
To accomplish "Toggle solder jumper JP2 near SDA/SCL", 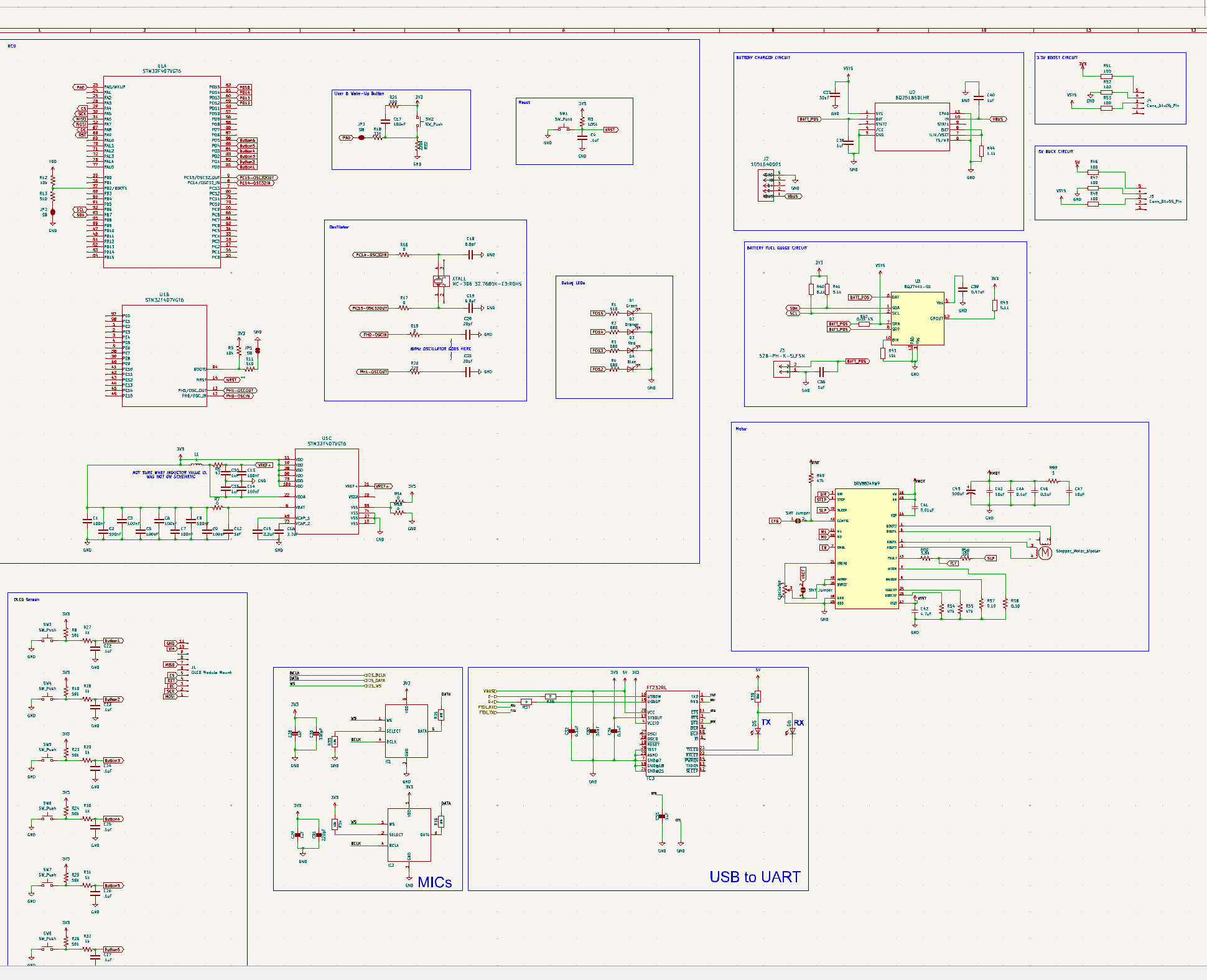I will click(x=52, y=212).
